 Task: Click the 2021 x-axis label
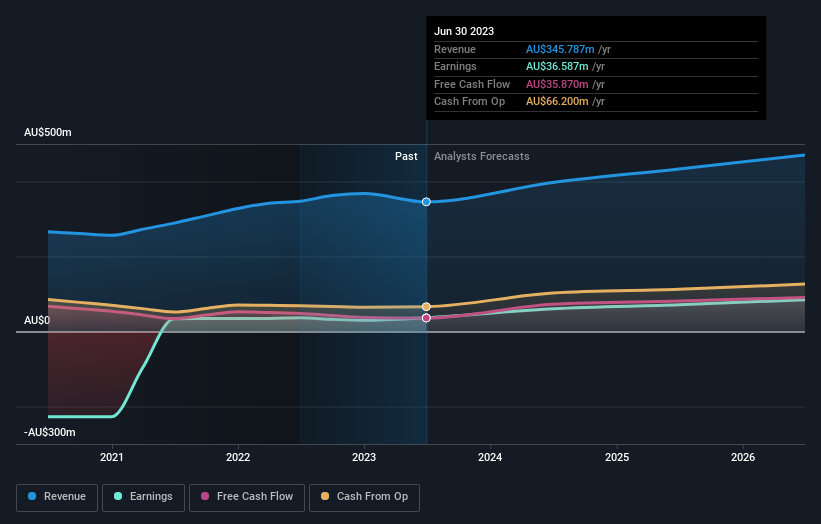coord(112,457)
